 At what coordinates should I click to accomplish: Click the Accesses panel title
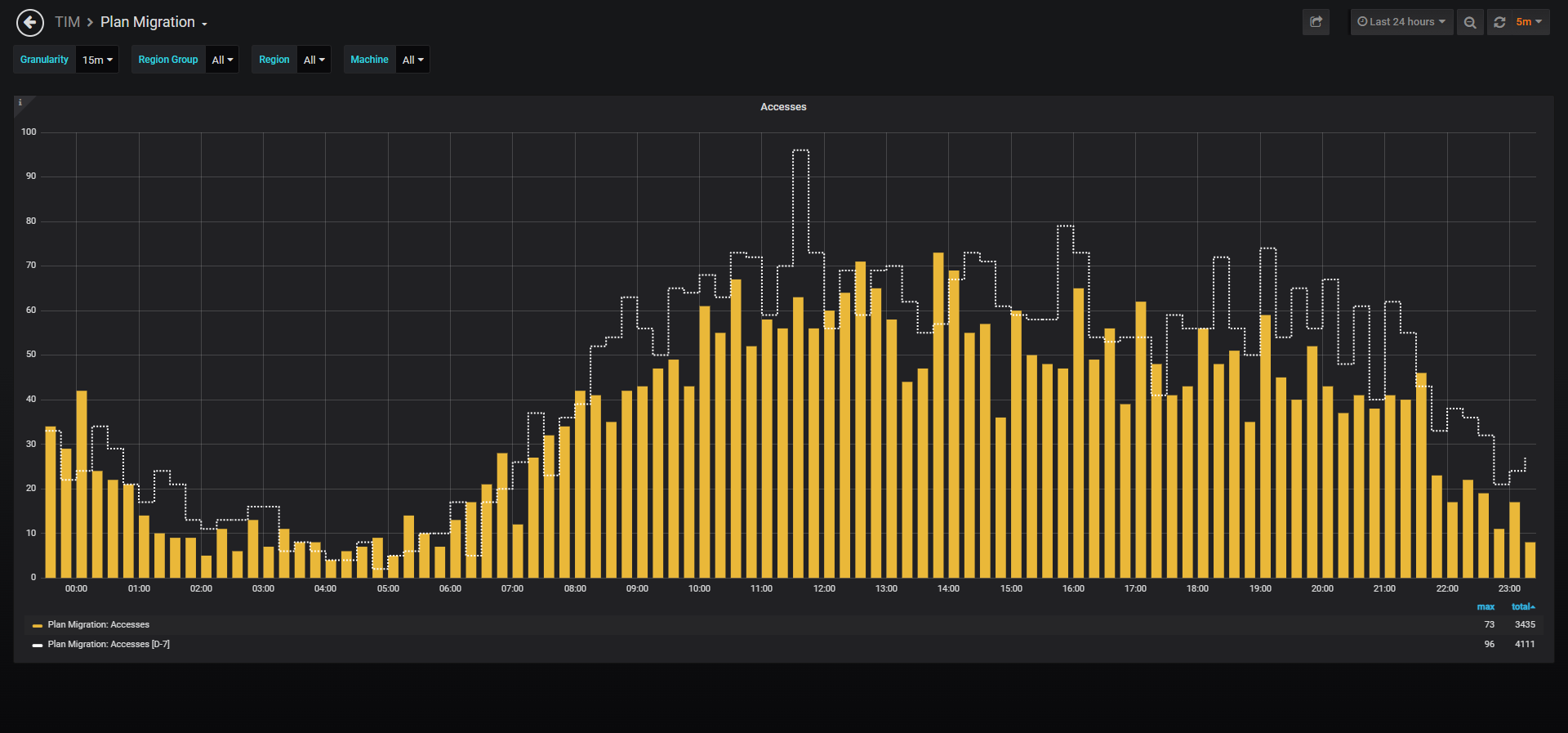click(783, 107)
